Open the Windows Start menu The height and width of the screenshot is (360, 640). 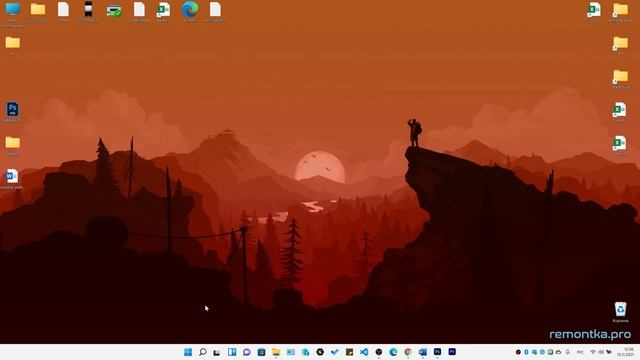[188, 352]
